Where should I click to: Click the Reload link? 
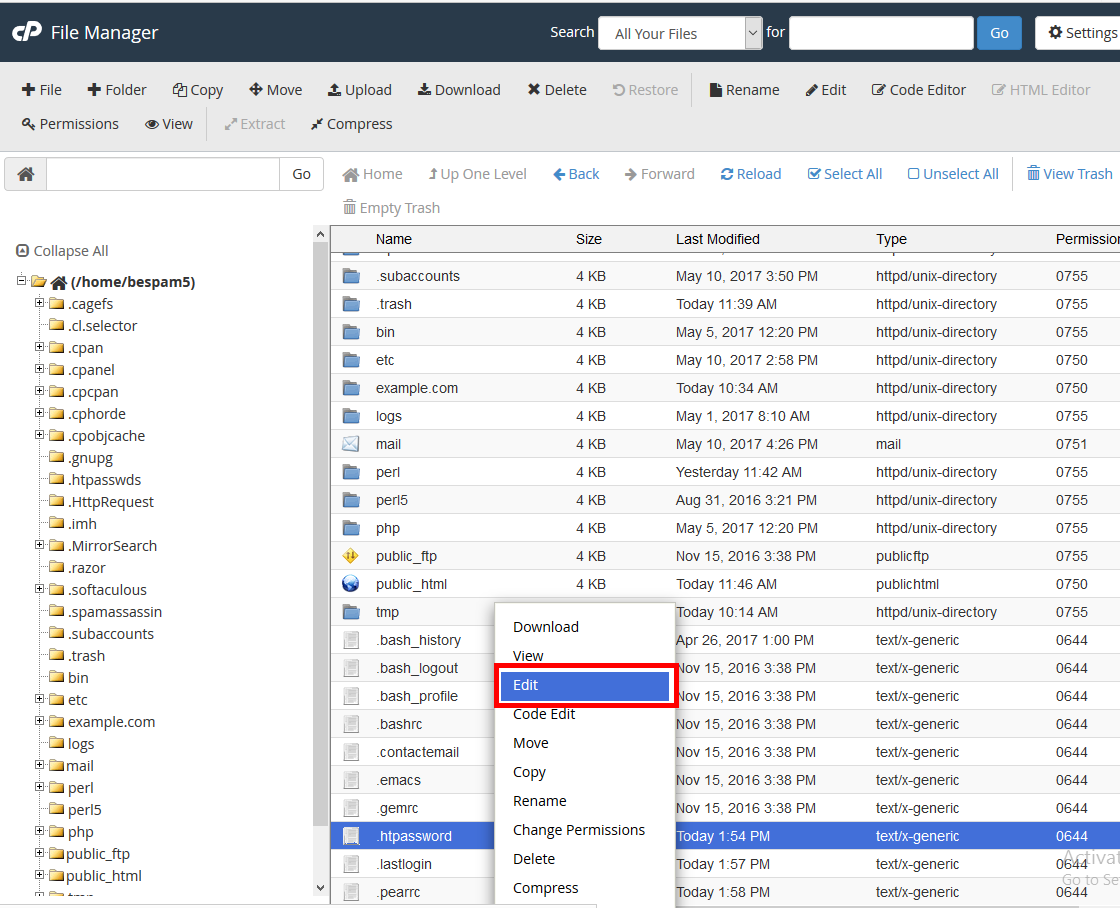(750, 174)
